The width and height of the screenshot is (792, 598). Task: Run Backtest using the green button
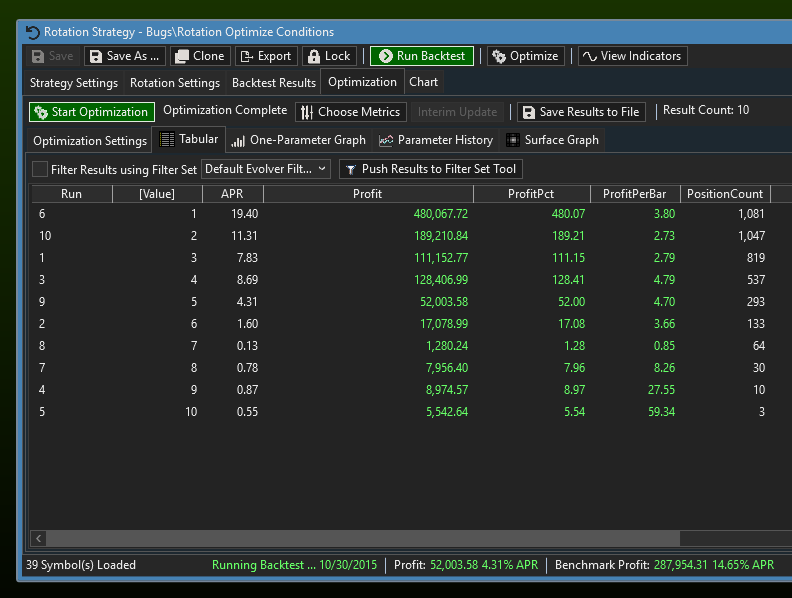coord(421,57)
